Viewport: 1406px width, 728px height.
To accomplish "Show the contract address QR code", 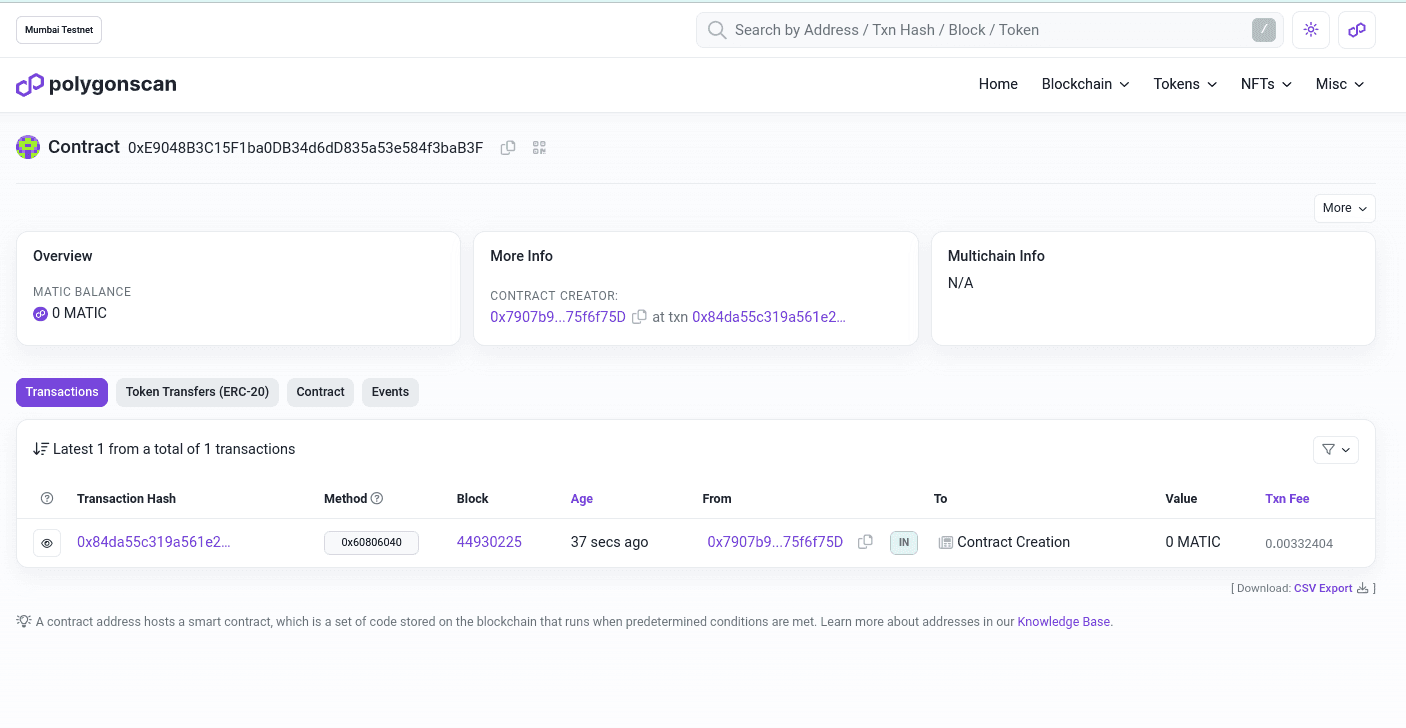I will pyautogui.click(x=539, y=148).
